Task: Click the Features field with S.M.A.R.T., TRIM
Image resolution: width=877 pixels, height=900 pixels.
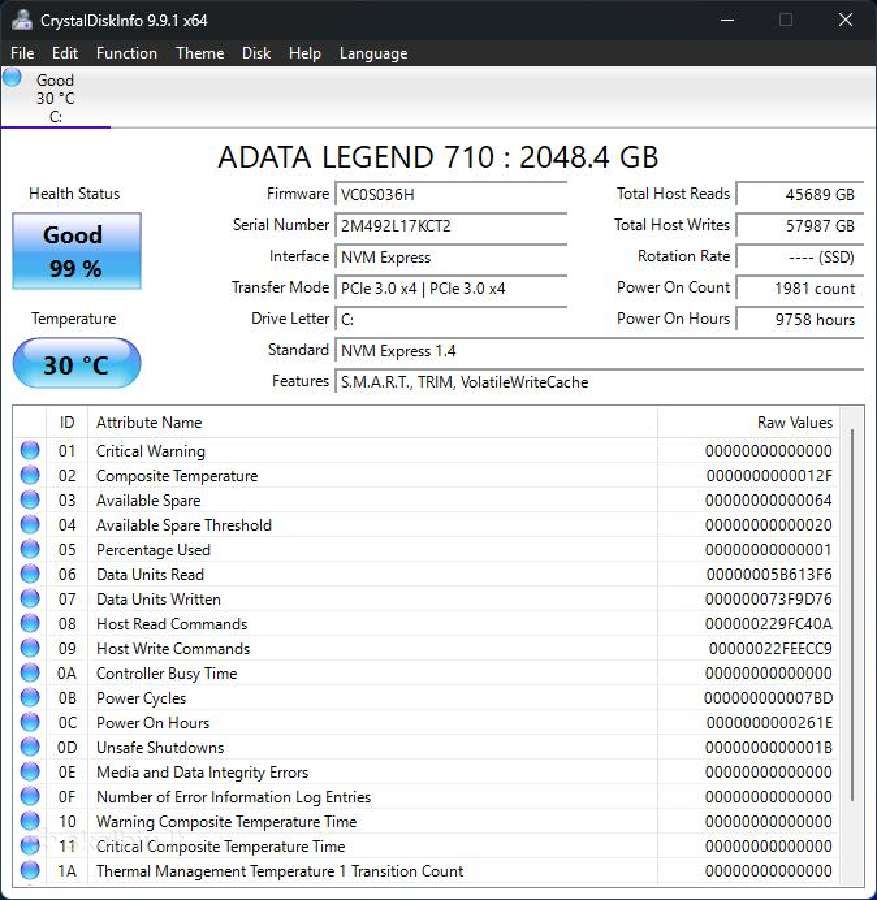Action: click(x=599, y=382)
